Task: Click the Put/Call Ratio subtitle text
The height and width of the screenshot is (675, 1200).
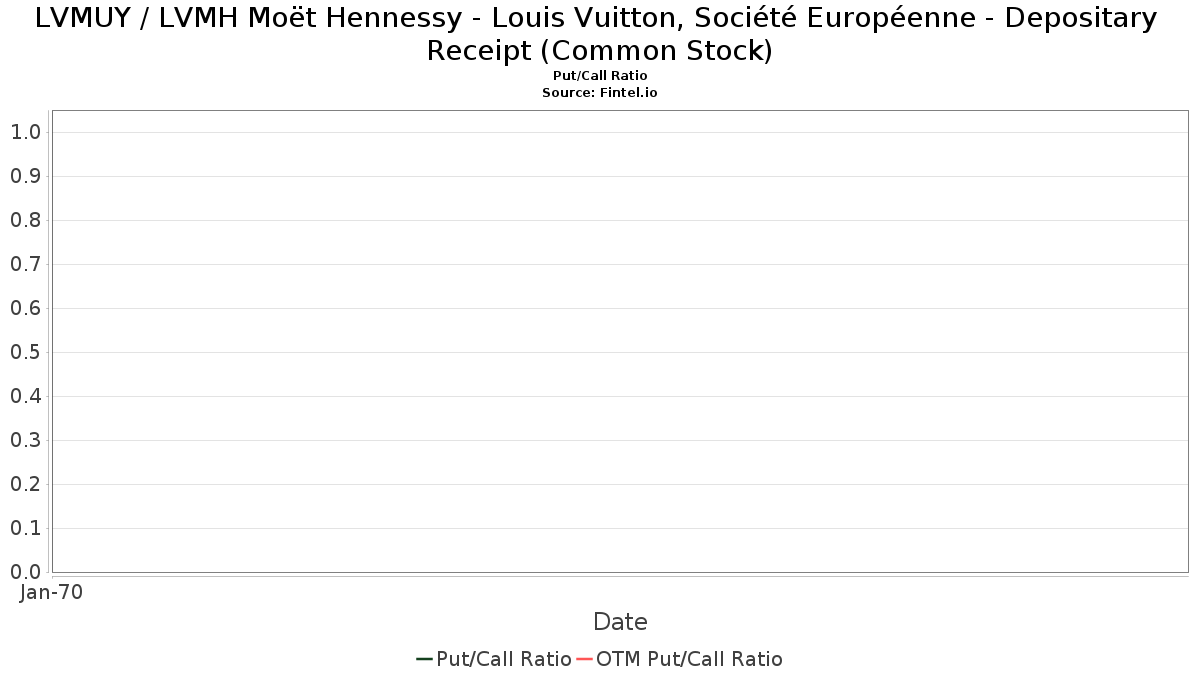Action: click(600, 76)
